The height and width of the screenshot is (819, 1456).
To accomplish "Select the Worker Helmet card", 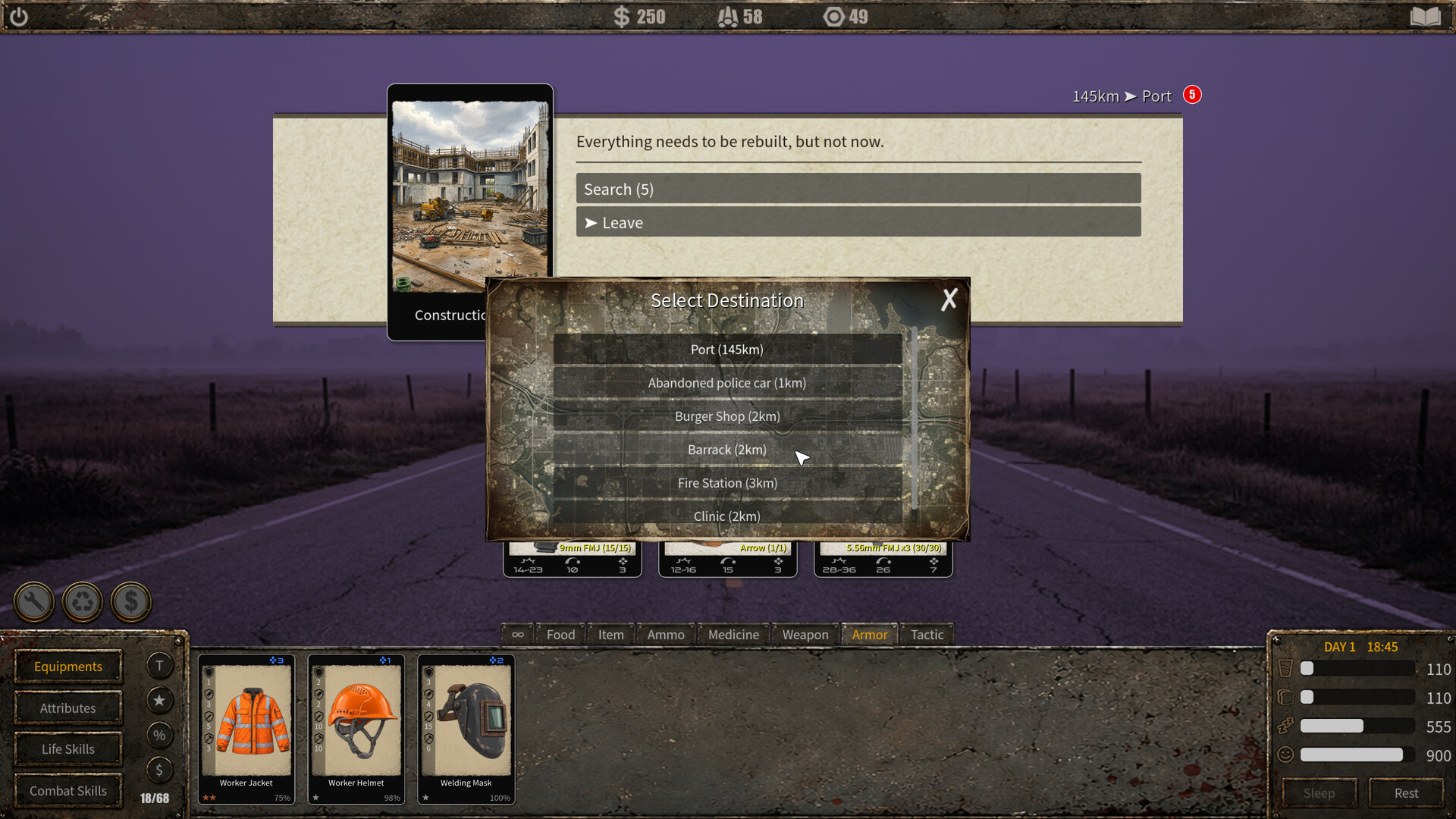I will 356,730.
